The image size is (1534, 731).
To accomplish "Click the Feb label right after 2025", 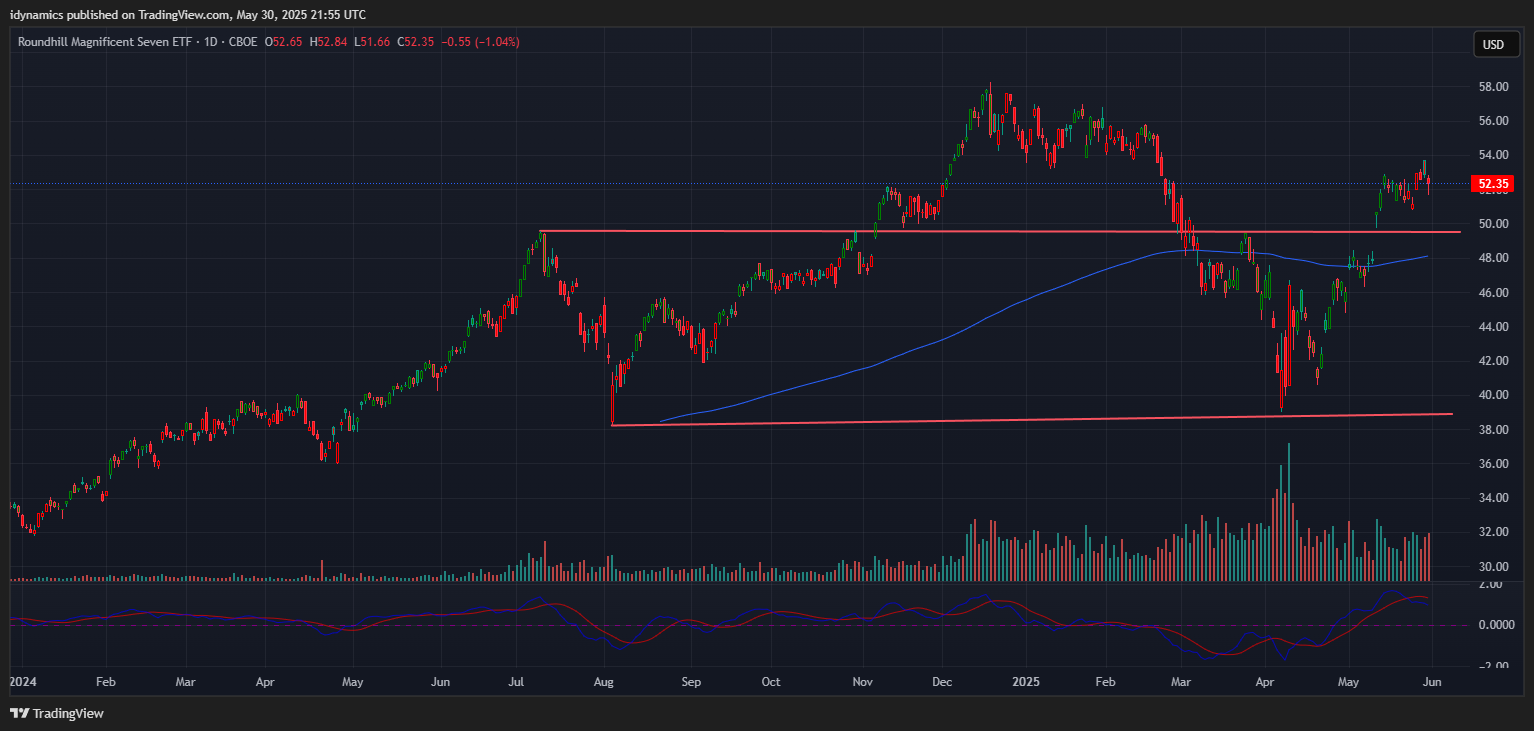I will pyautogui.click(x=1105, y=683).
